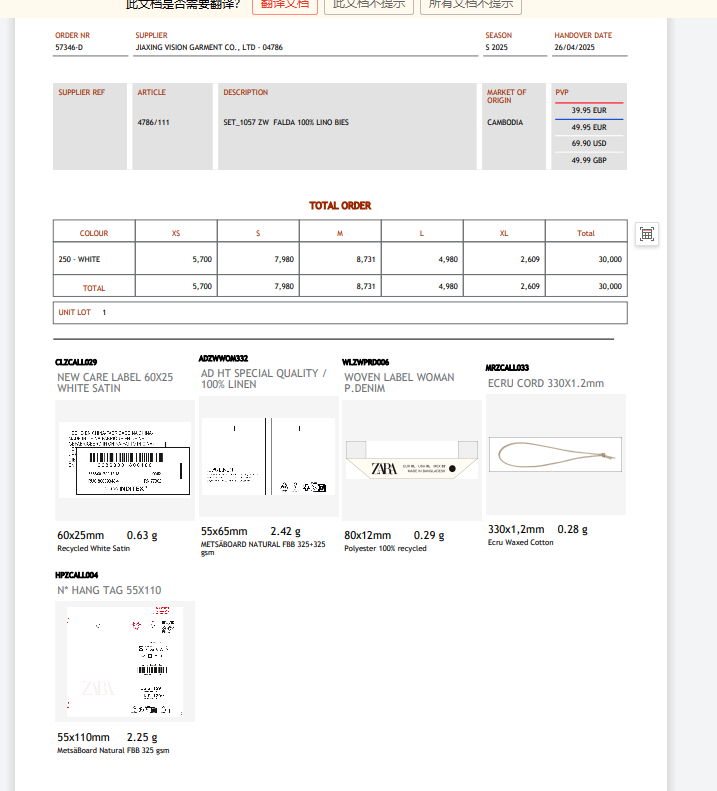717x791 pixels.
Task: Click the Jiaxing Vision Garment supplier field
Action: (209, 47)
